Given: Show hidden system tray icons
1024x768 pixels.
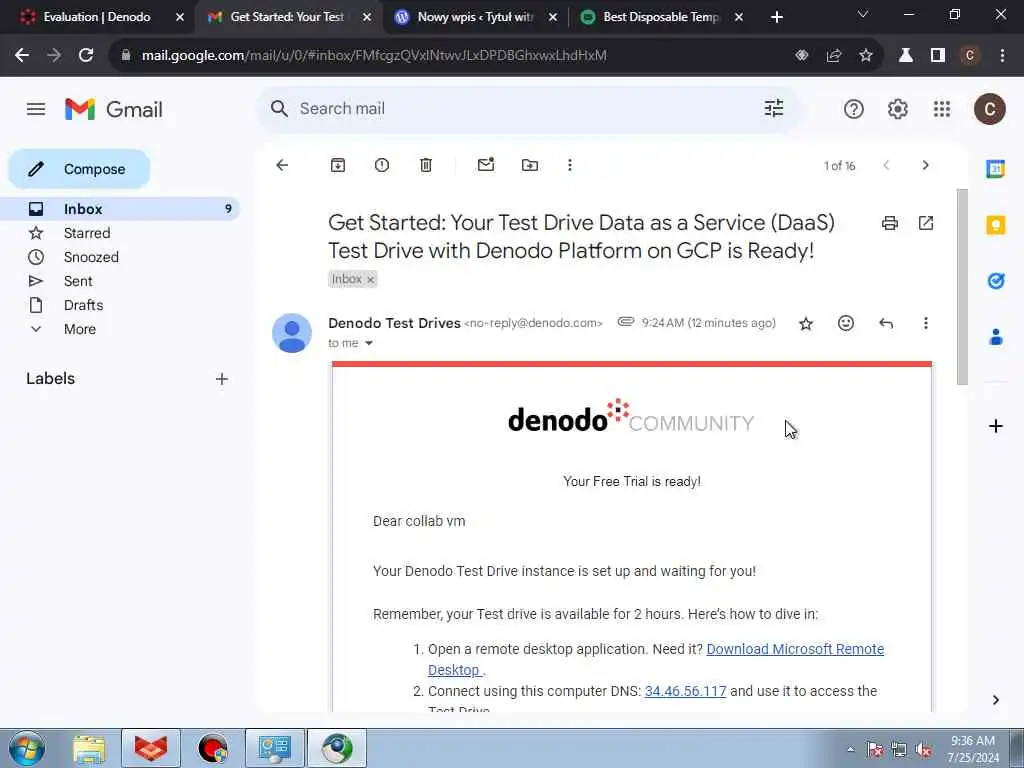Looking at the screenshot, I should point(850,750).
